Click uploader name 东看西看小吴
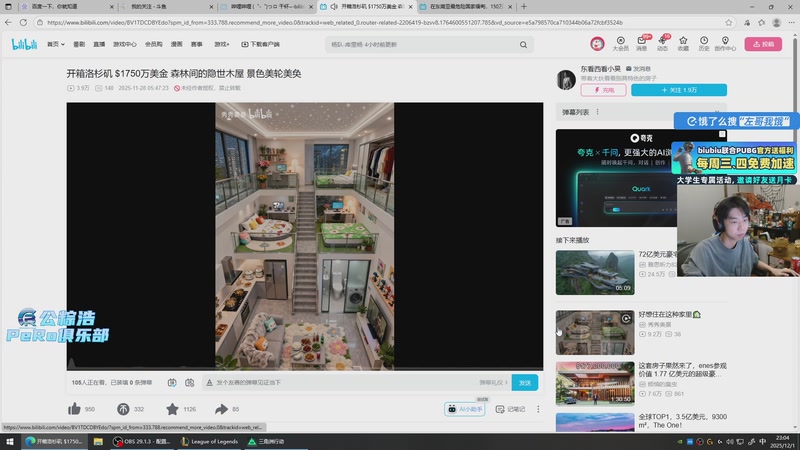 tap(601, 69)
